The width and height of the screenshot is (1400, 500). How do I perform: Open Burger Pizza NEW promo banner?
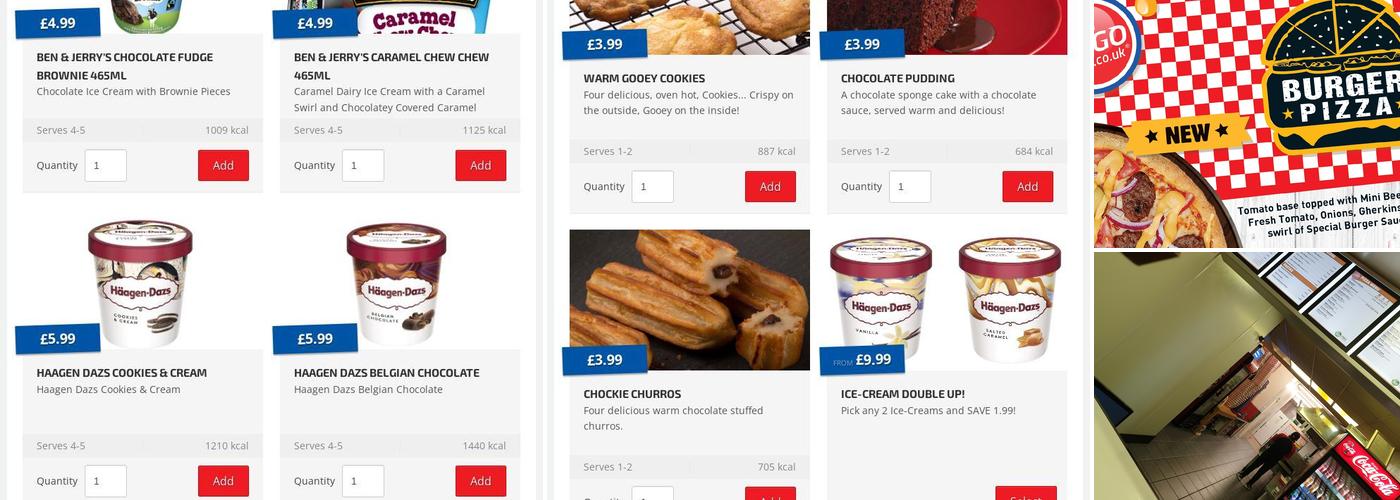click(1247, 124)
